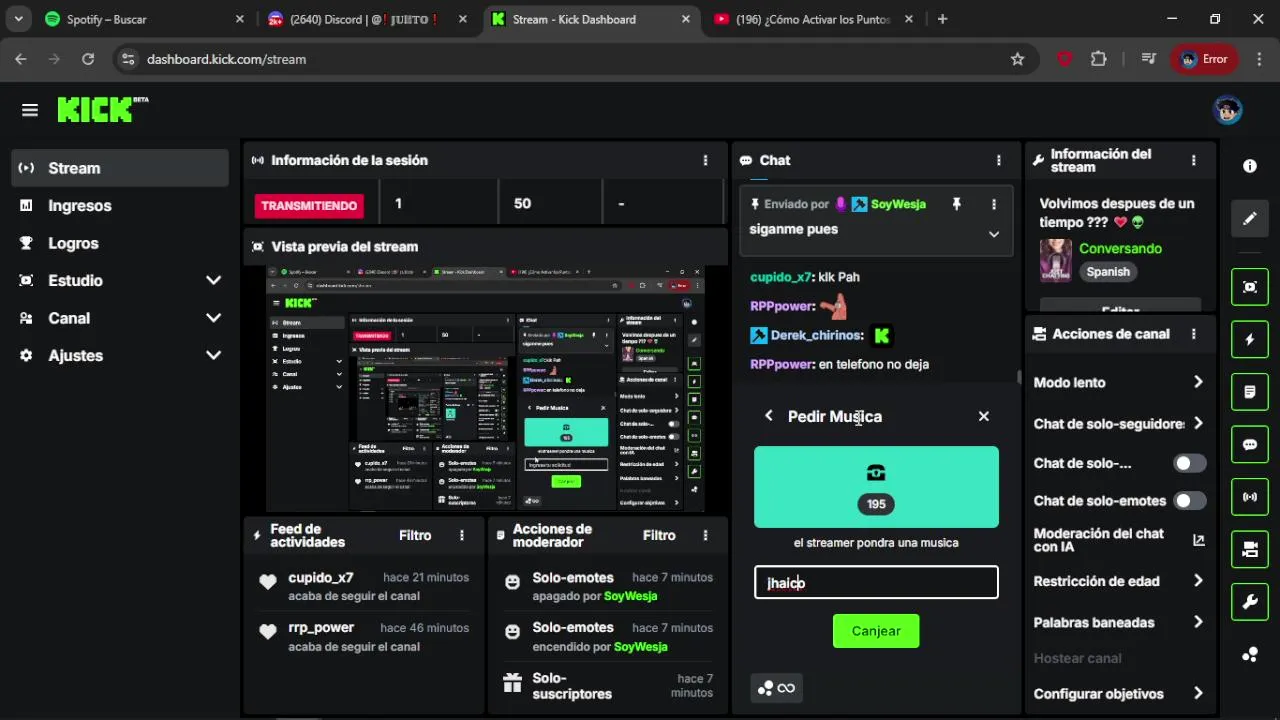Open options menu of Información de la sesión

click(x=705, y=160)
